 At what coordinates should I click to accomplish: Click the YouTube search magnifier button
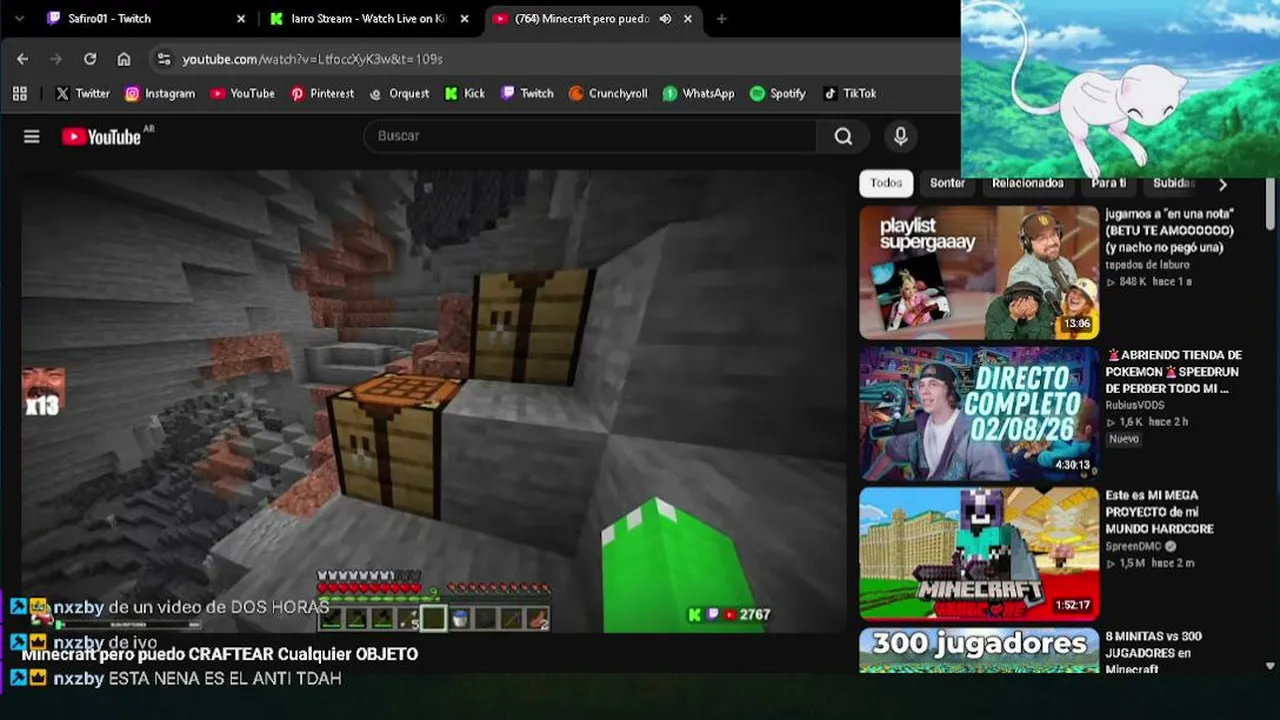pyautogui.click(x=844, y=136)
